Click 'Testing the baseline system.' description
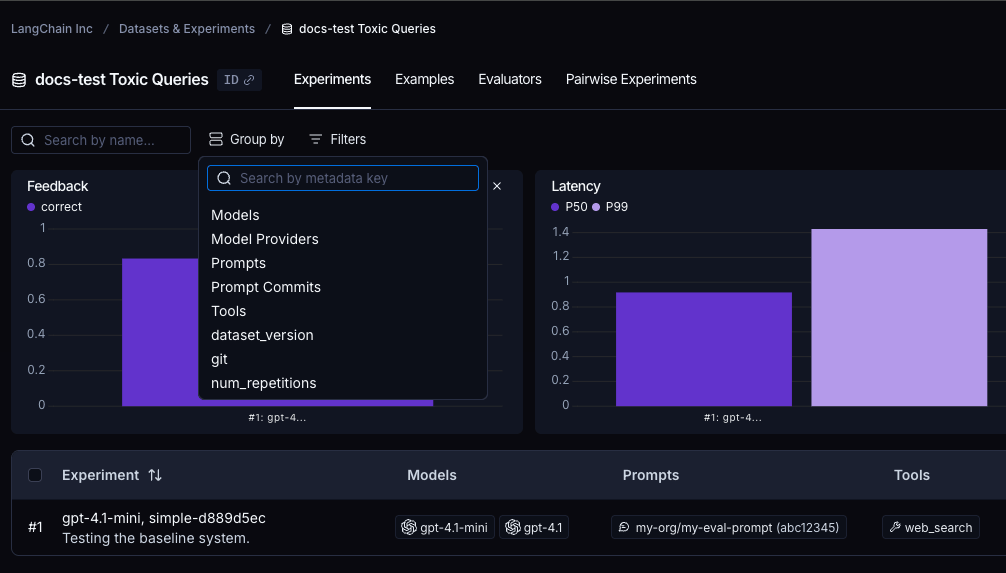The width and height of the screenshot is (1006, 573). [156, 538]
